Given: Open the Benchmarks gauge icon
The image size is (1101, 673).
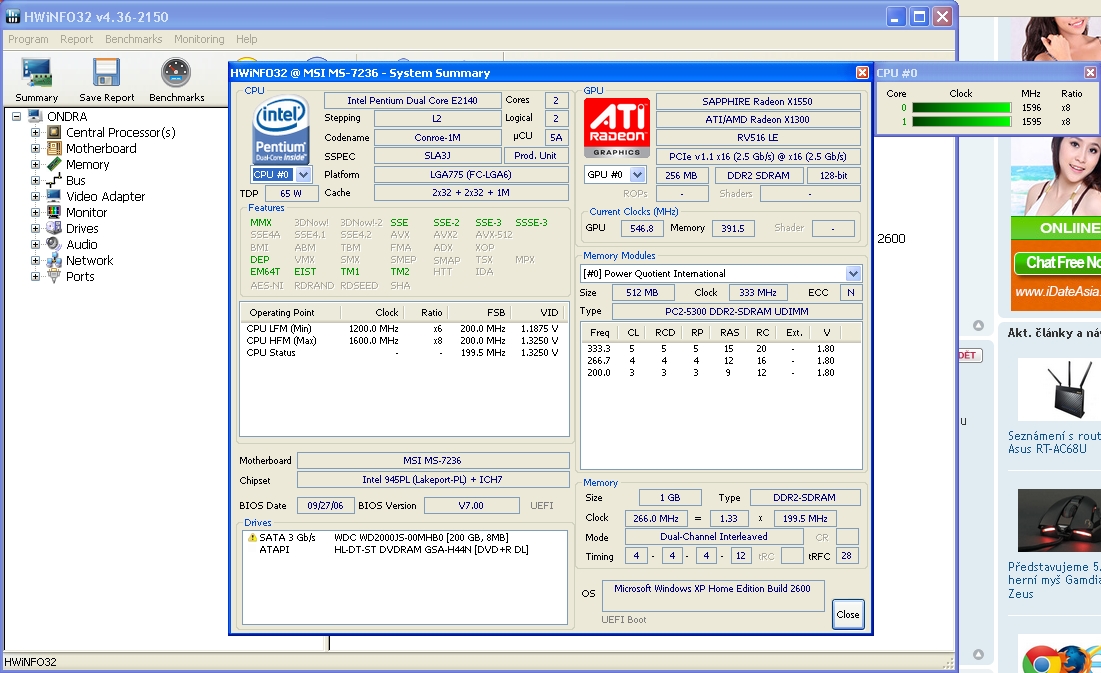Looking at the screenshot, I should [x=176, y=76].
